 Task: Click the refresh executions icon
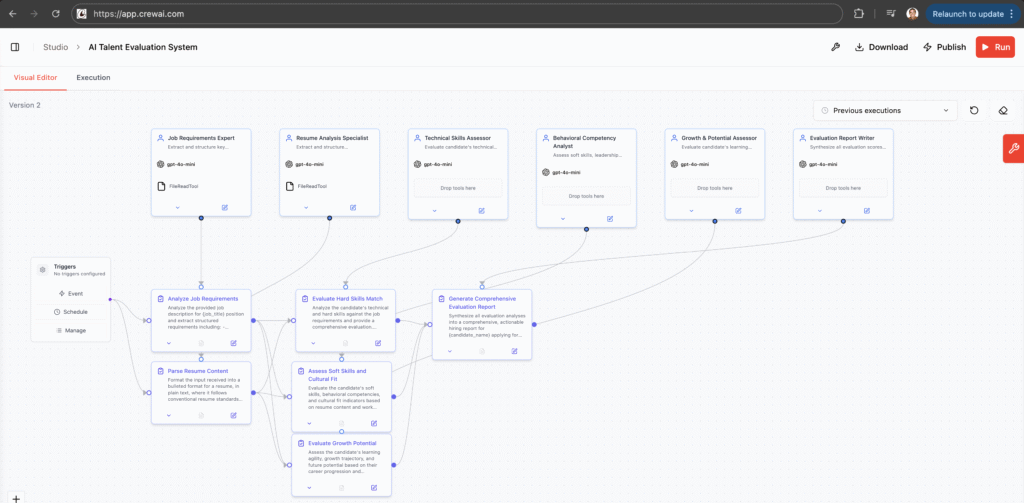pos(974,110)
